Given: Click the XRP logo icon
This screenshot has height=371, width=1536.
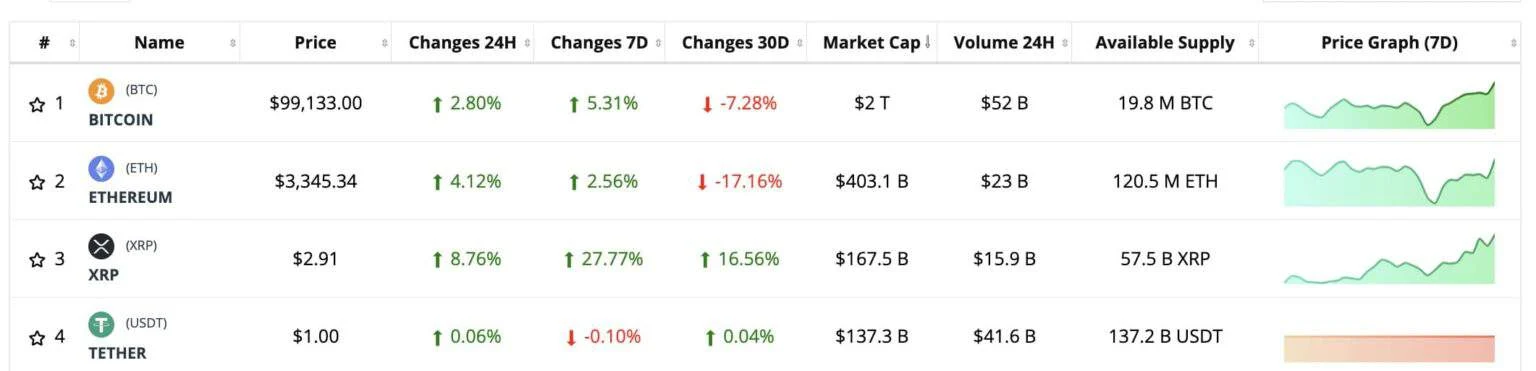Looking at the screenshot, I should tap(102, 246).
